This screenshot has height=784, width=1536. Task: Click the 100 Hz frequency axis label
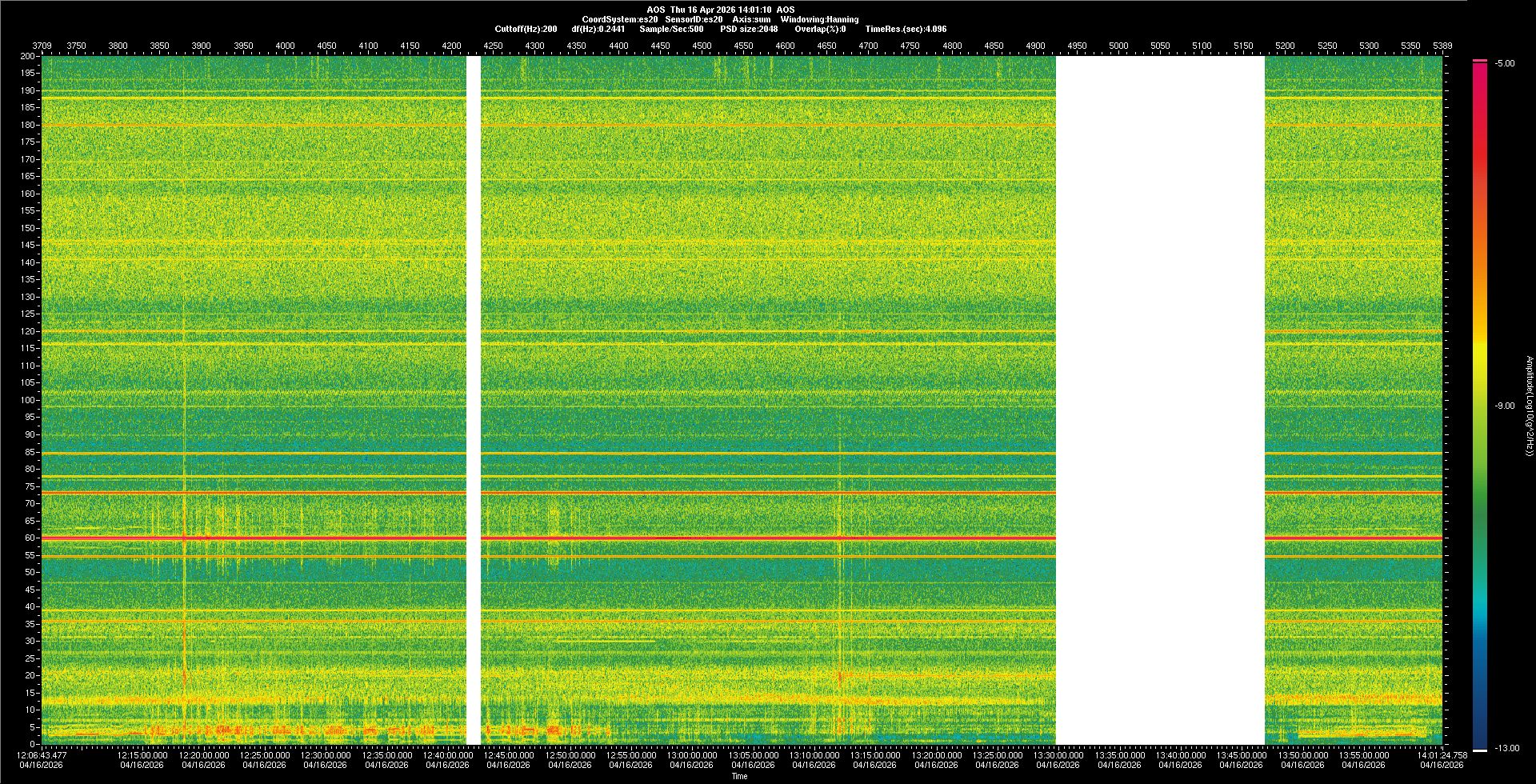pyautogui.click(x=28, y=400)
